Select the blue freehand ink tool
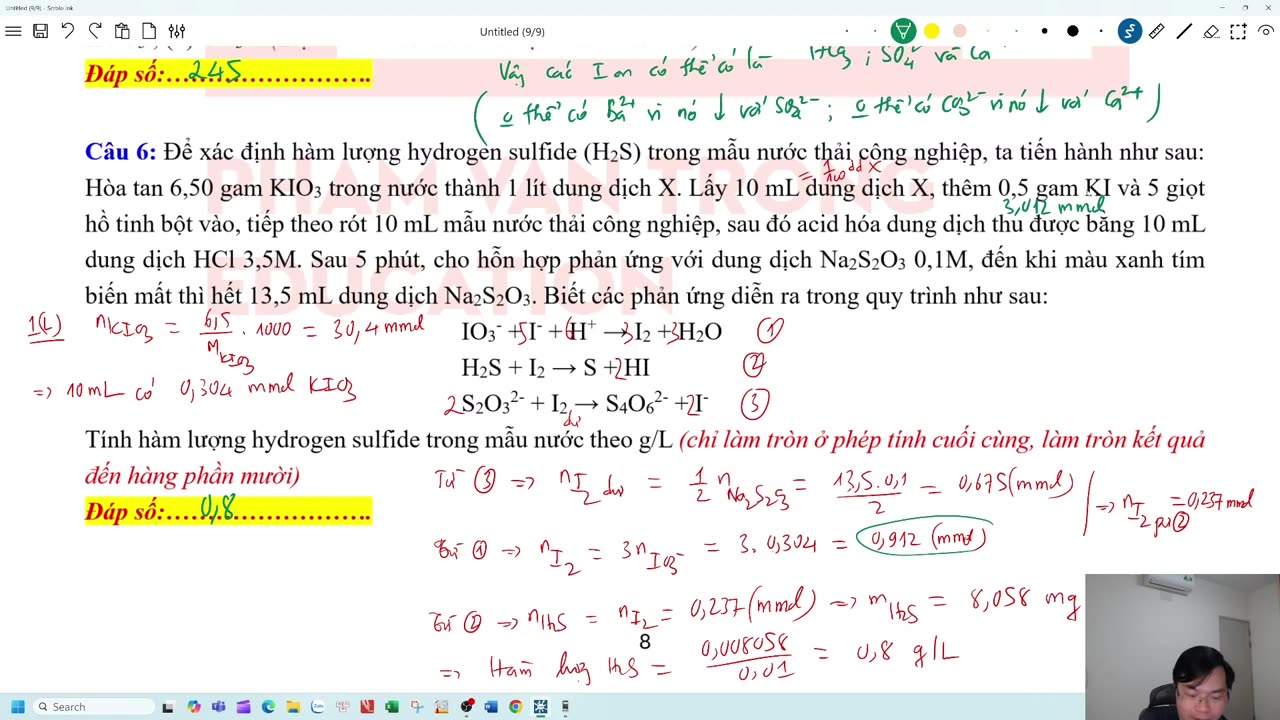The width and height of the screenshot is (1280, 720). [1129, 31]
